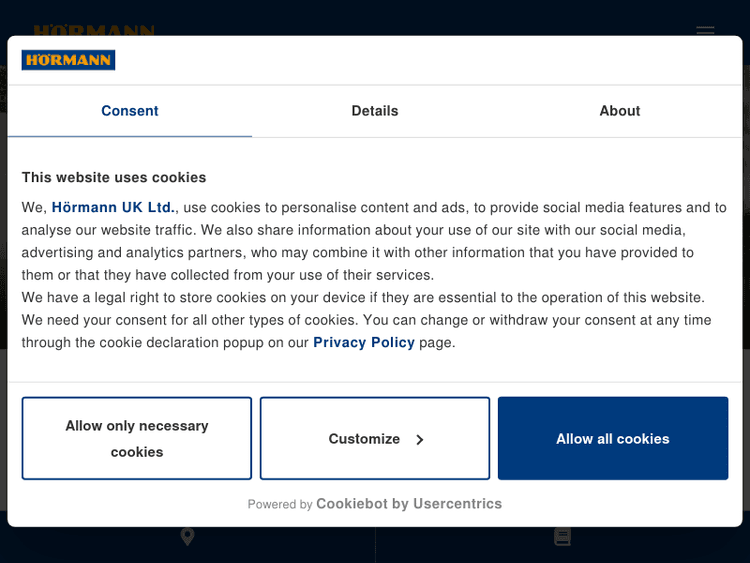Click the location pin icon at the bottom
Image resolution: width=750 pixels, height=563 pixels.
[187, 537]
